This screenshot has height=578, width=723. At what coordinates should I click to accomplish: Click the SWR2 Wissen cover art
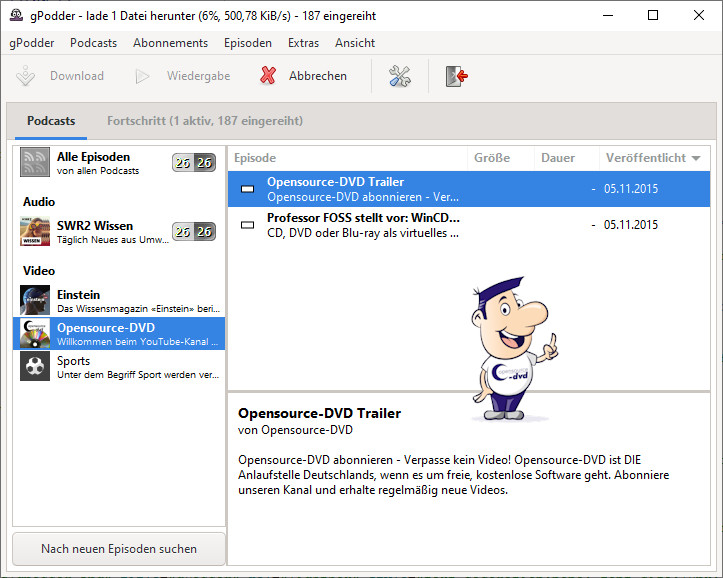[x=35, y=231]
